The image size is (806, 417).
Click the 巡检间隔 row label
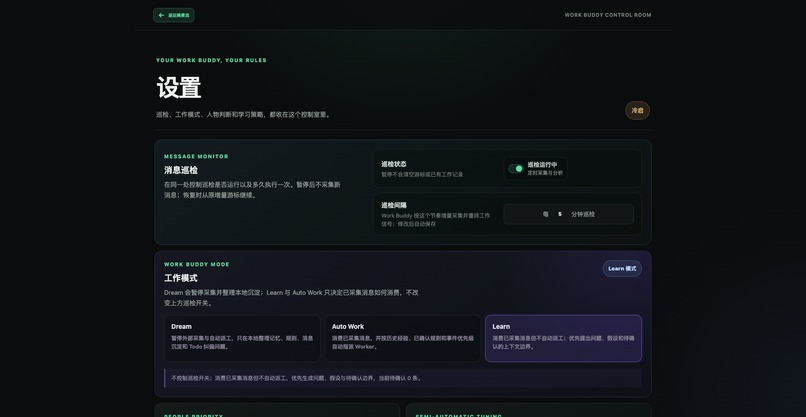pos(394,205)
